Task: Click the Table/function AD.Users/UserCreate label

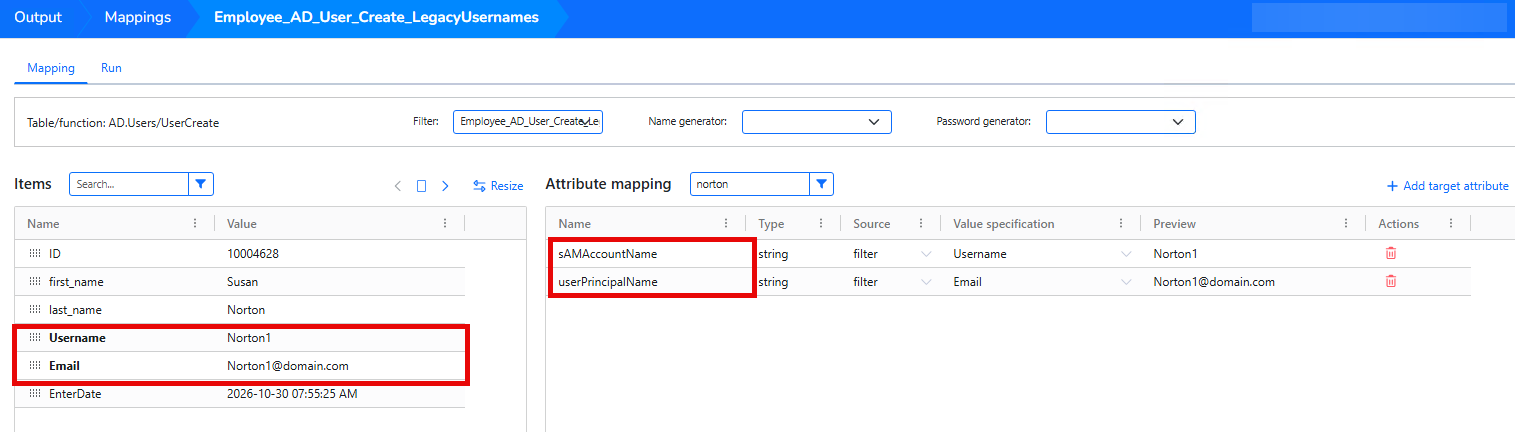Action: point(123,122)
